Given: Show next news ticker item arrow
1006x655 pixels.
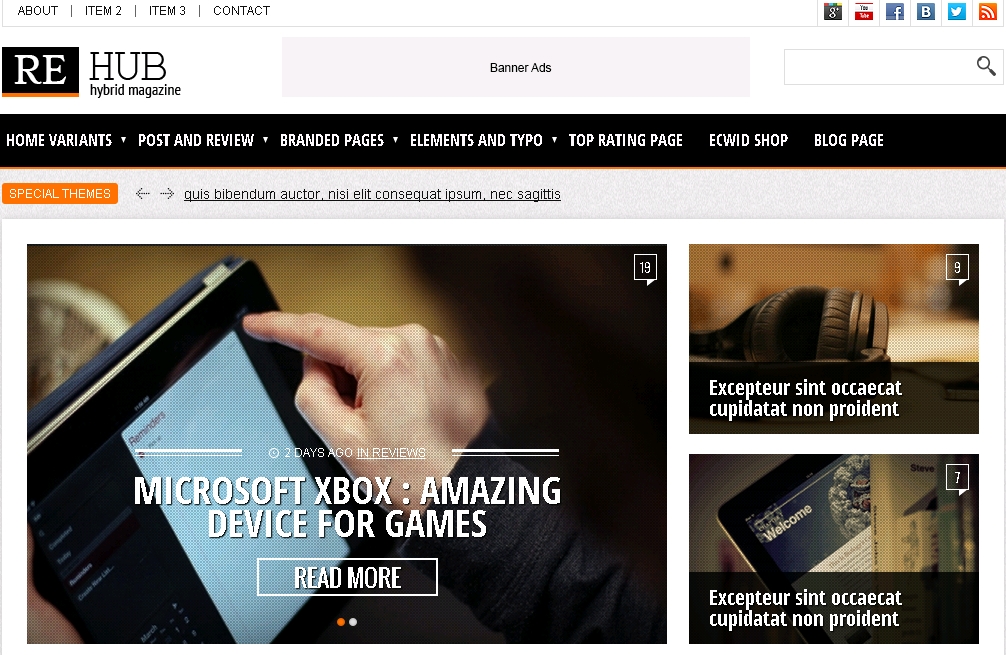Looking at the screenshot, I should tap(167, 194).
